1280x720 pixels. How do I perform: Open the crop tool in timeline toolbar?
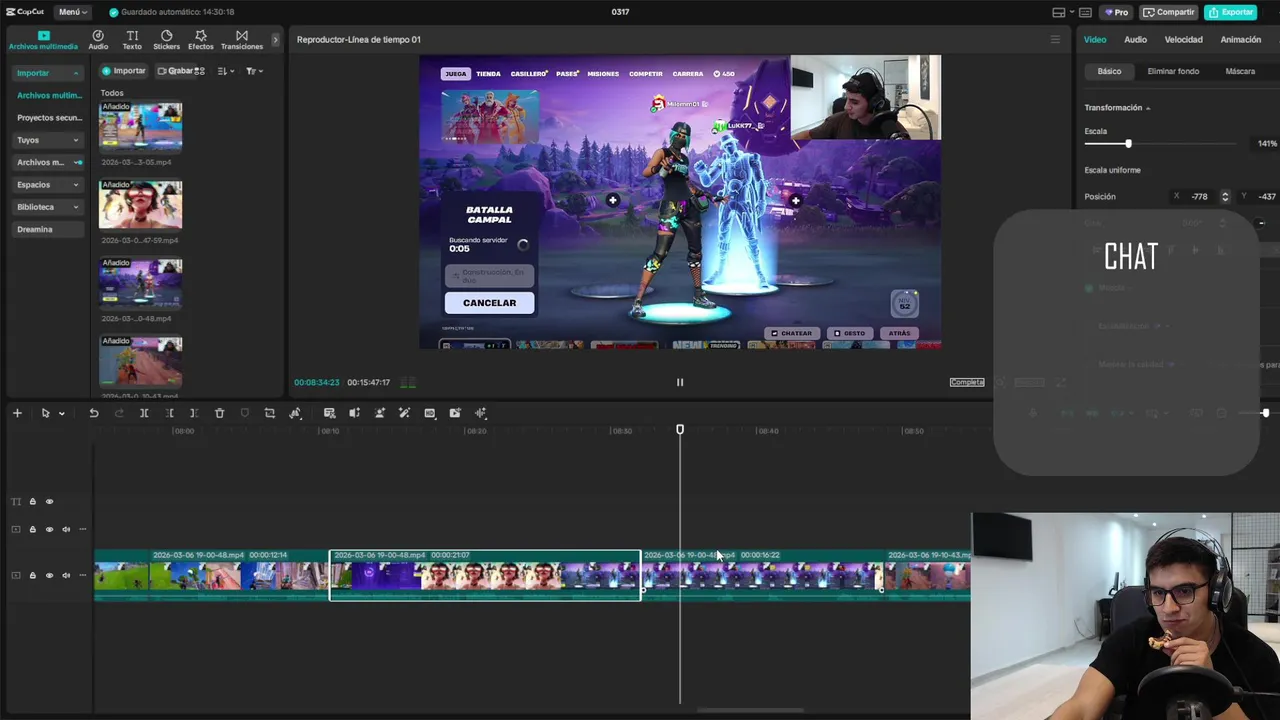(x=270, y=413)
